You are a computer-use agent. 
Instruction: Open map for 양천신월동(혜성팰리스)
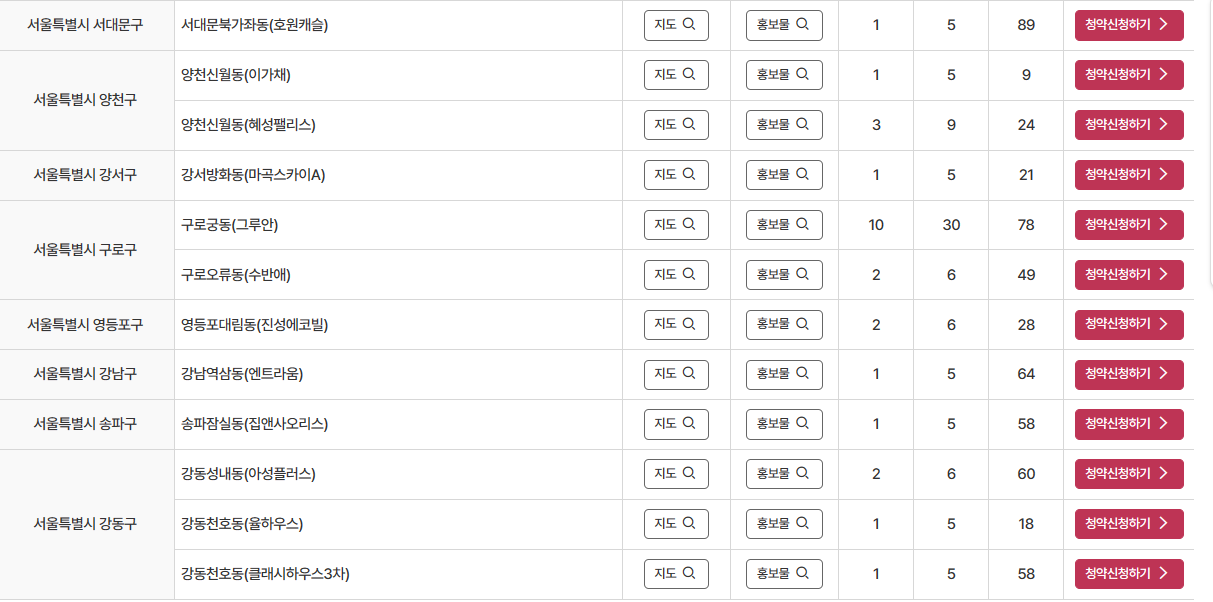point(676,125)
